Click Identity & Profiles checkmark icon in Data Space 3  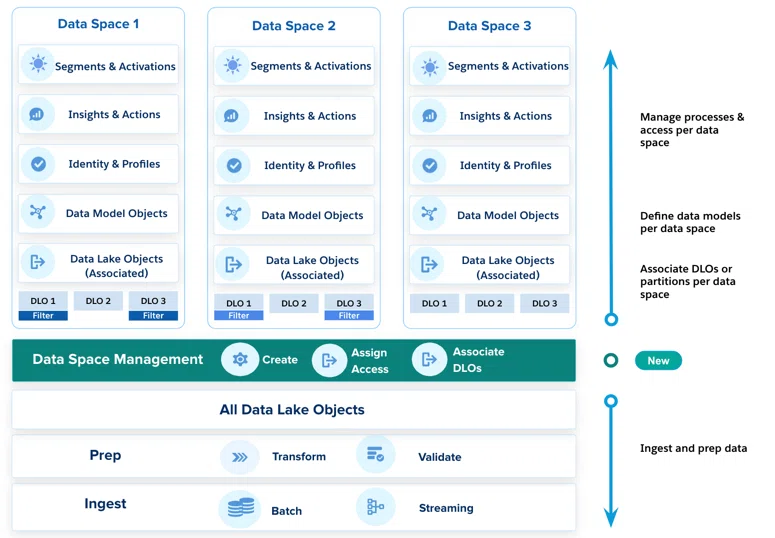tap(430, 165)
